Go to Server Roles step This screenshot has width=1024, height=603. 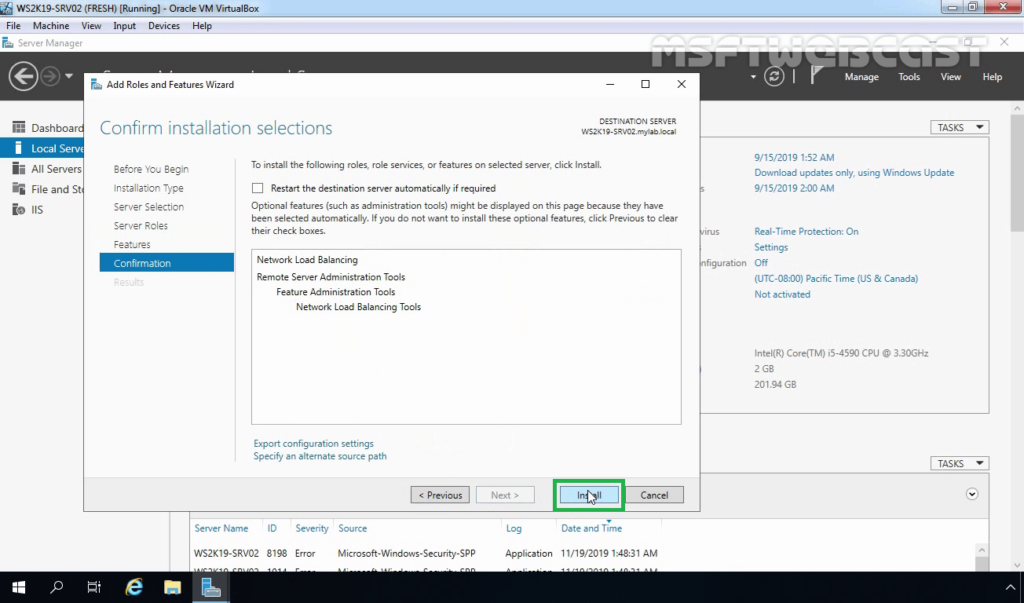140,226
